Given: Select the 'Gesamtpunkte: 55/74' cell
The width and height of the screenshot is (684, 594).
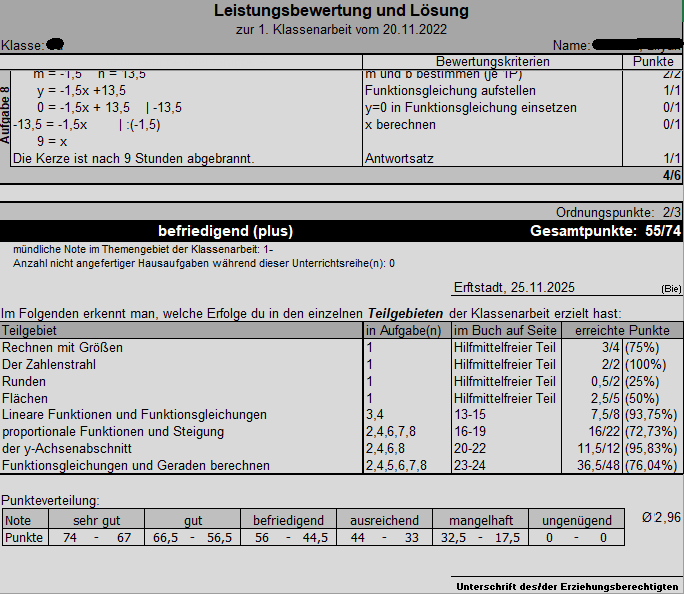Looking at the screenshot, I should click(605, 231).
